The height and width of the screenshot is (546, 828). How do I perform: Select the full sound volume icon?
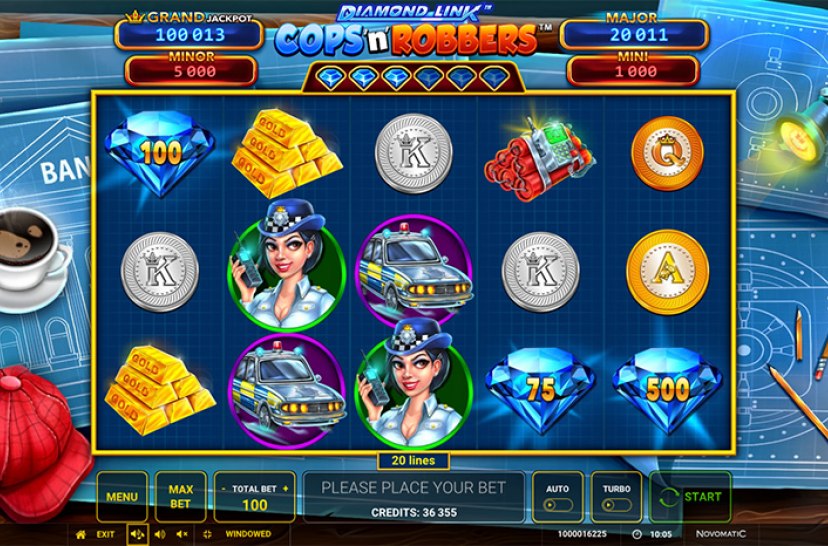137,534
